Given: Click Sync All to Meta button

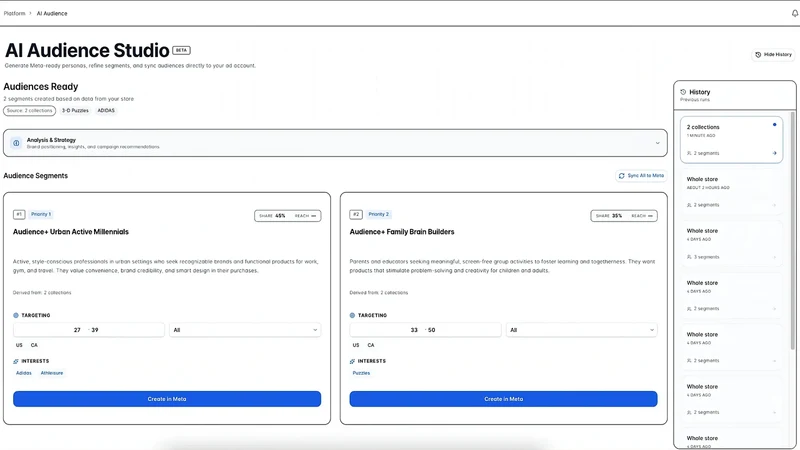Looking at the screenshot, I should click(x=641, y=176).
